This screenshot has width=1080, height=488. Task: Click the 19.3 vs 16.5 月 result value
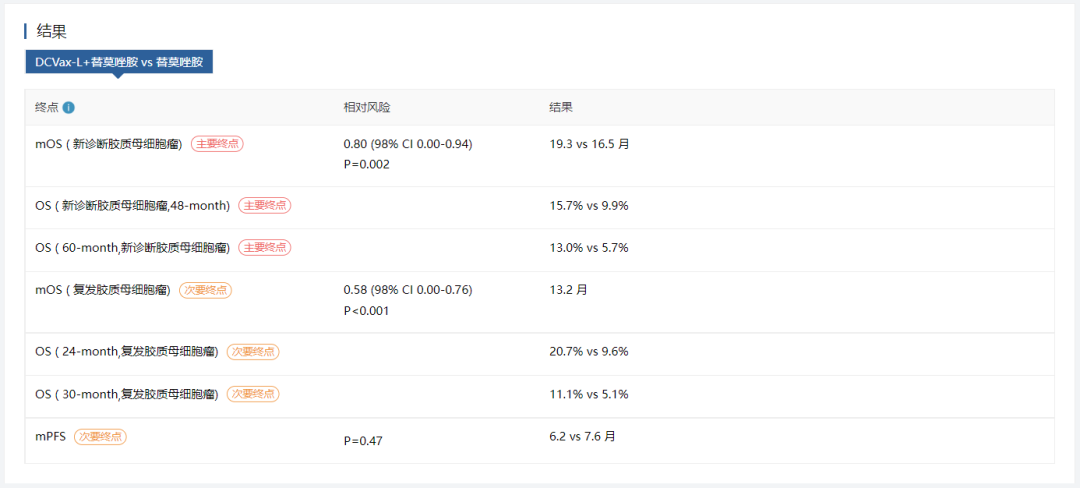(589, 145)
